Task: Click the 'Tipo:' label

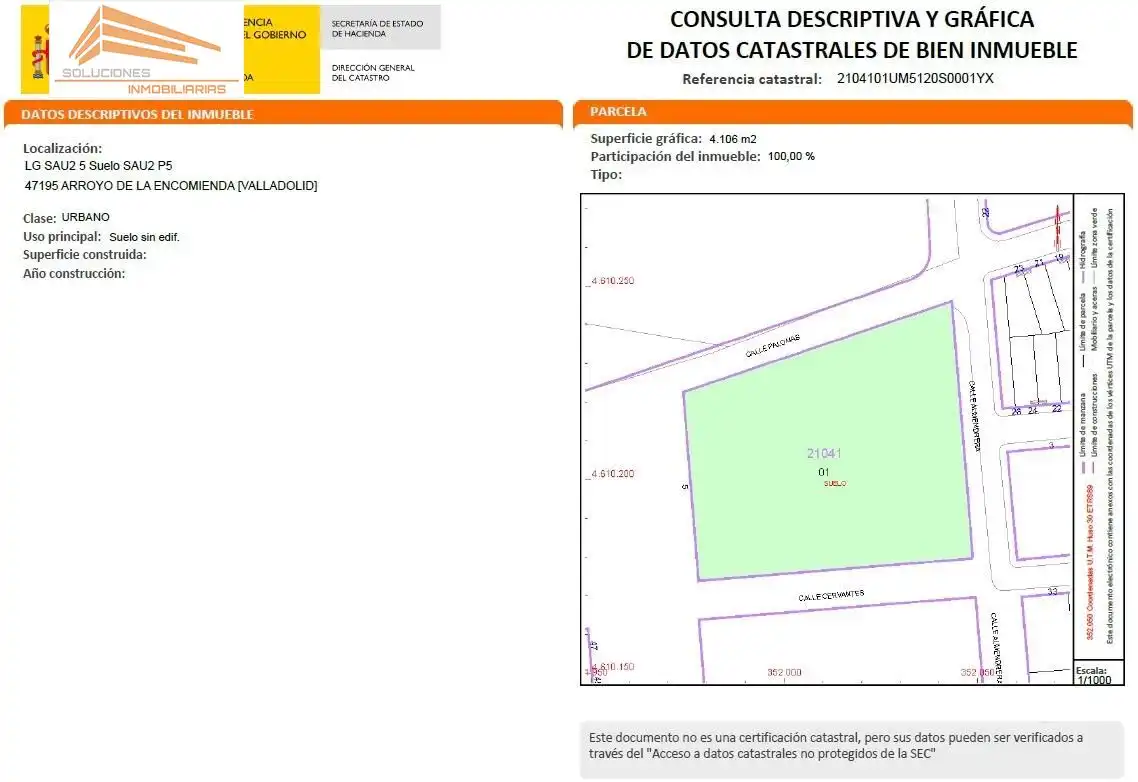Action: pos(606,174)
